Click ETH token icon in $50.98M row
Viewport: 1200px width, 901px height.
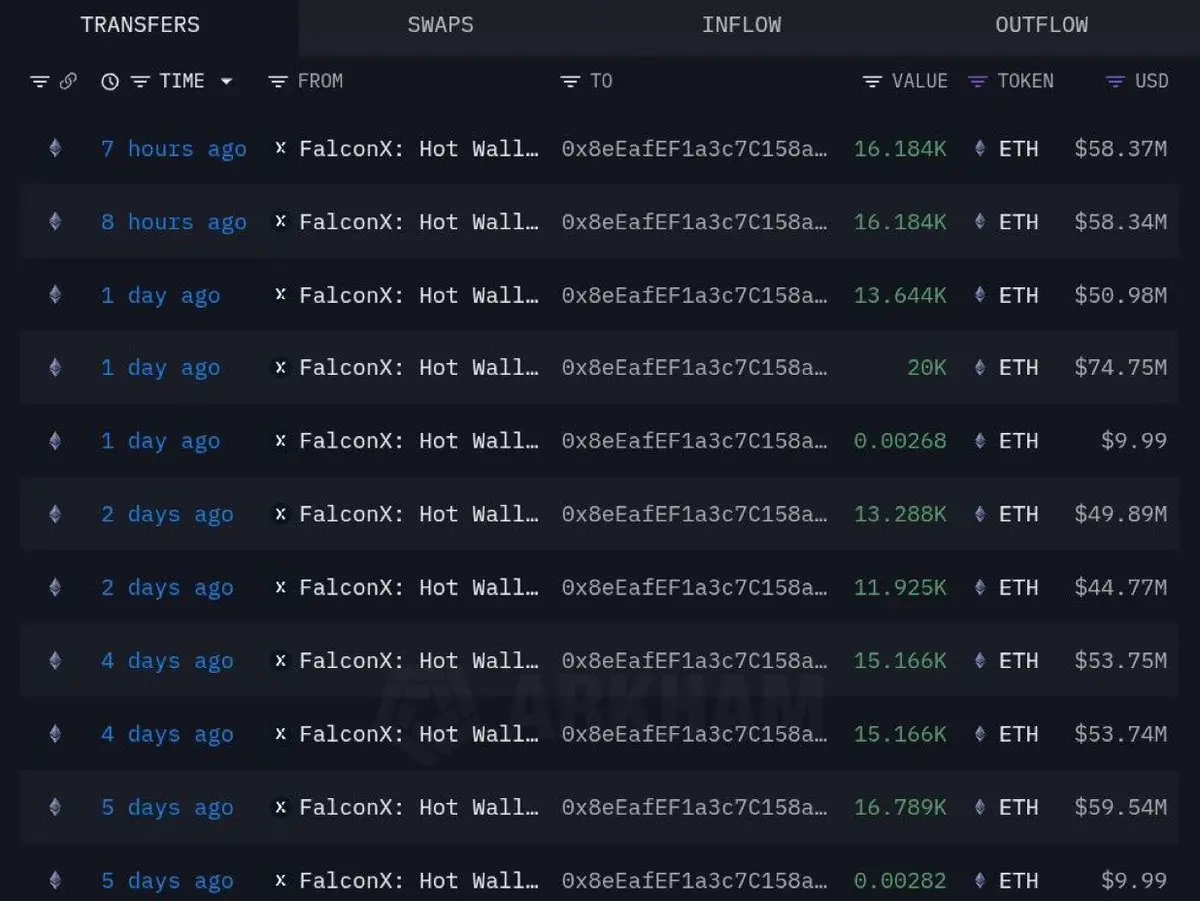980,295
